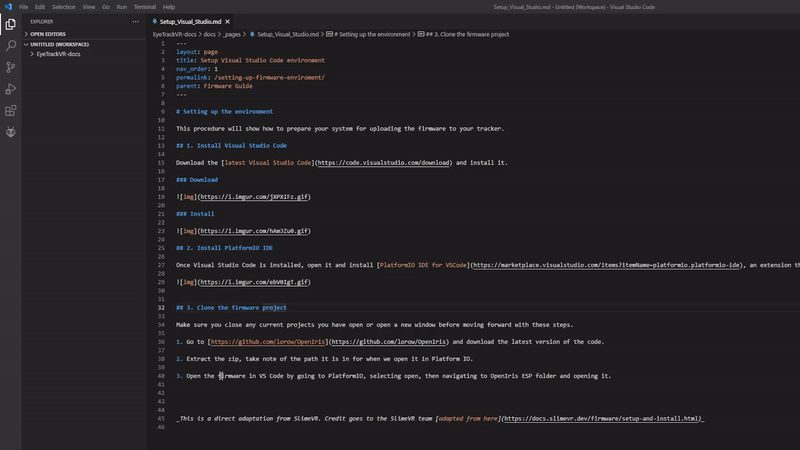
Task: Click the markdown file icon in tab
Action: coord(155,21)
